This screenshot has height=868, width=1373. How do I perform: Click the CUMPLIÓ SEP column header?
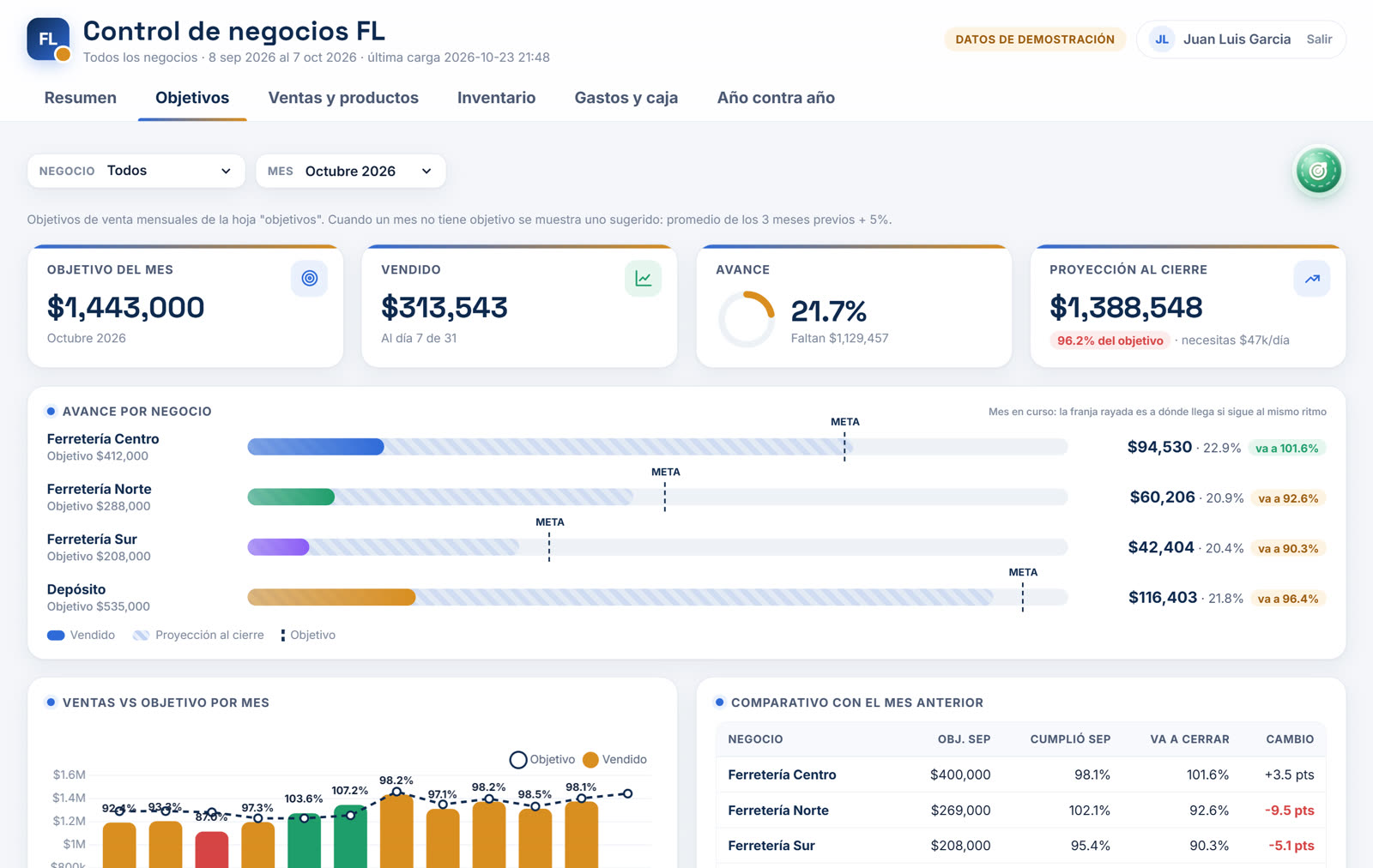[x=1070, y=739]
